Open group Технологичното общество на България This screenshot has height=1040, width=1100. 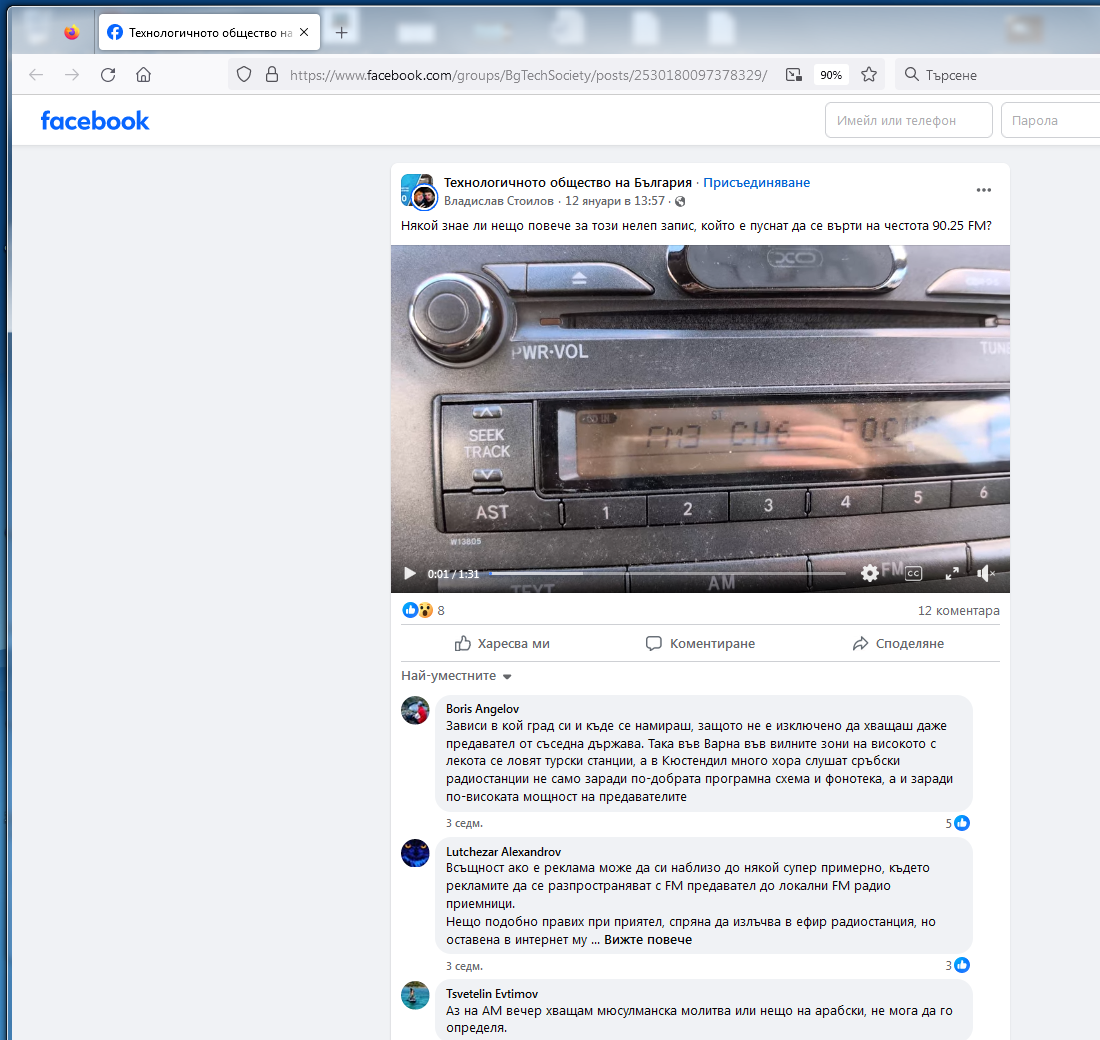[568, 182]
